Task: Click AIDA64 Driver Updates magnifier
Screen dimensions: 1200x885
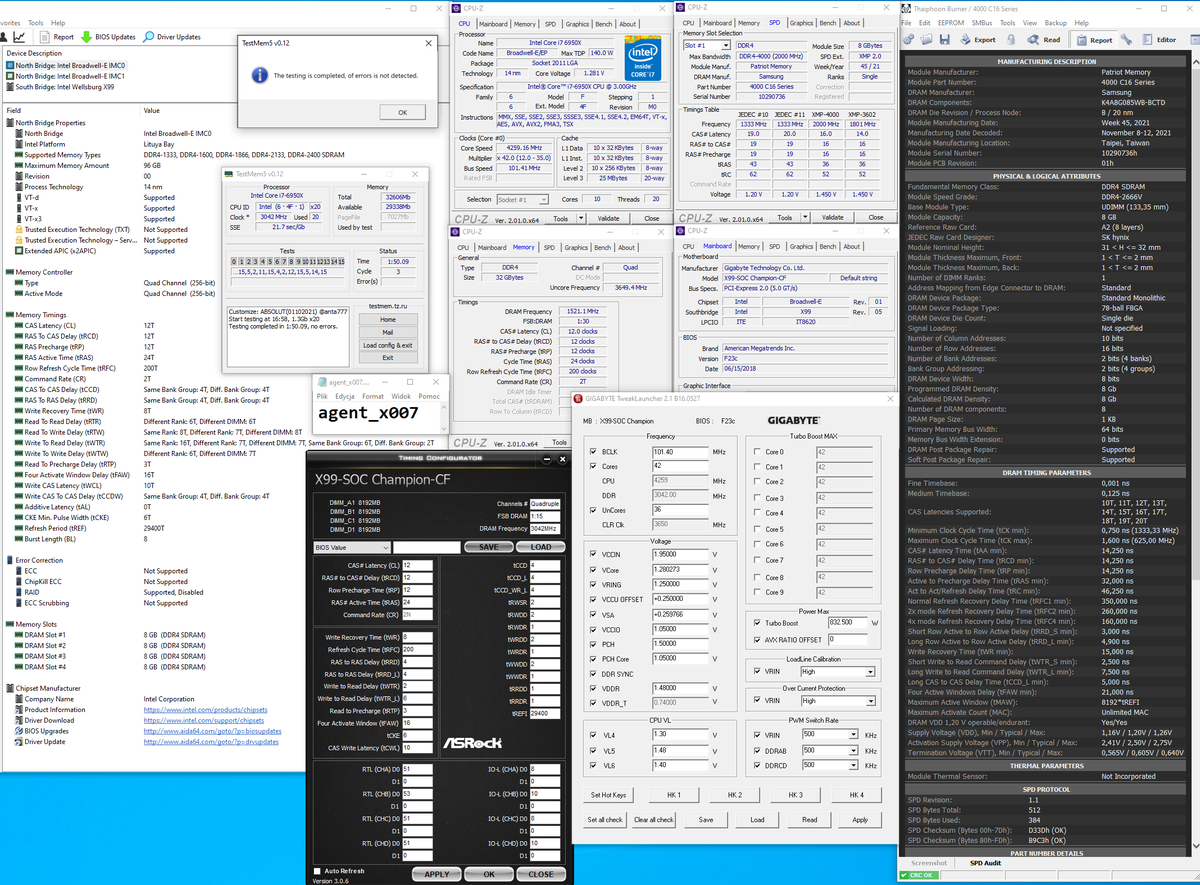Action: (149, 37)
